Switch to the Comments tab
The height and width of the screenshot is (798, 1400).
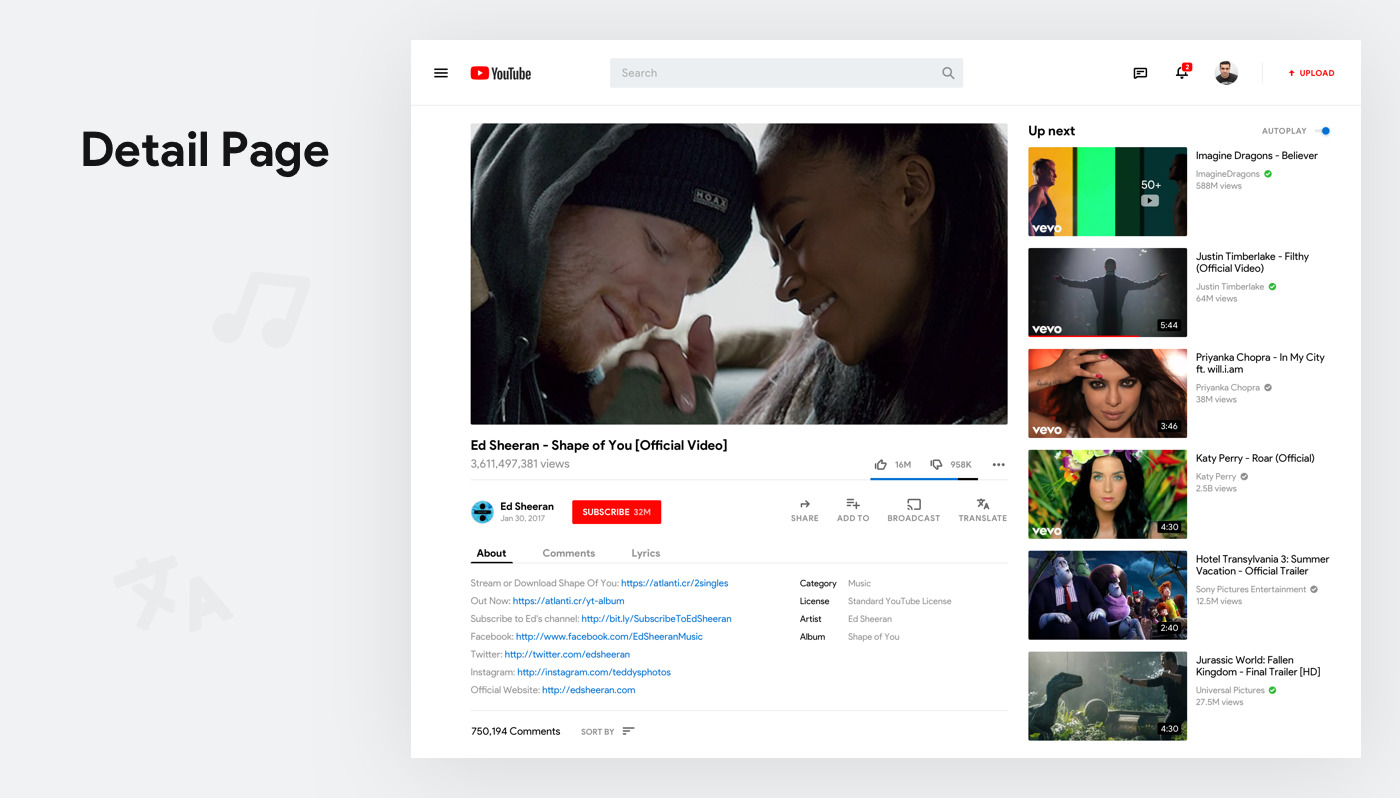tap(569, 553)
